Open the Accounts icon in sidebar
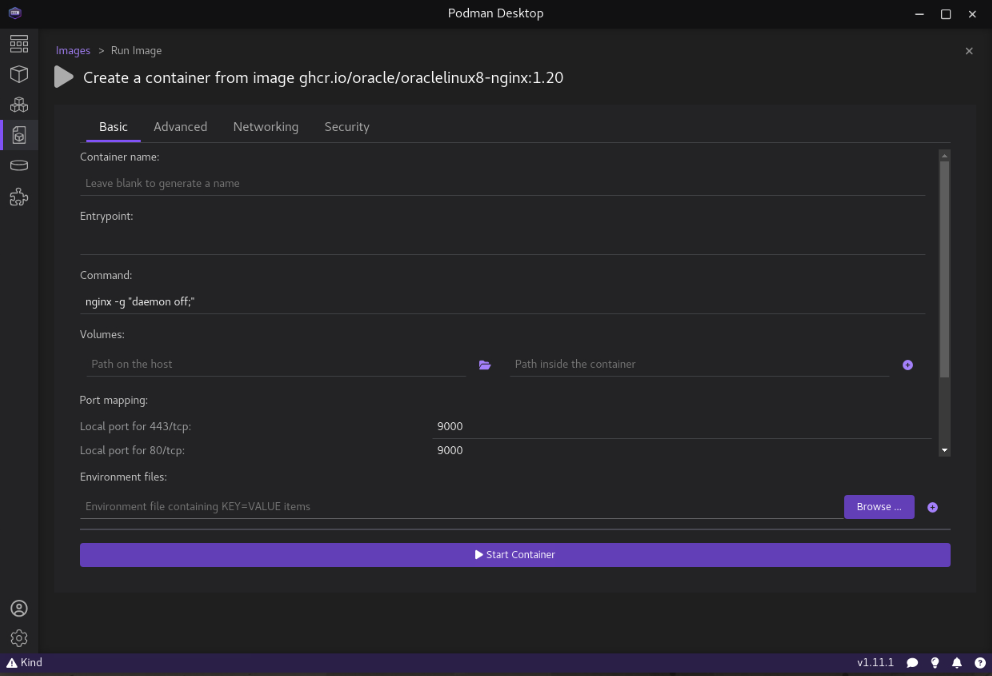This screenshot has width=992, height=676. pos(19,608)
